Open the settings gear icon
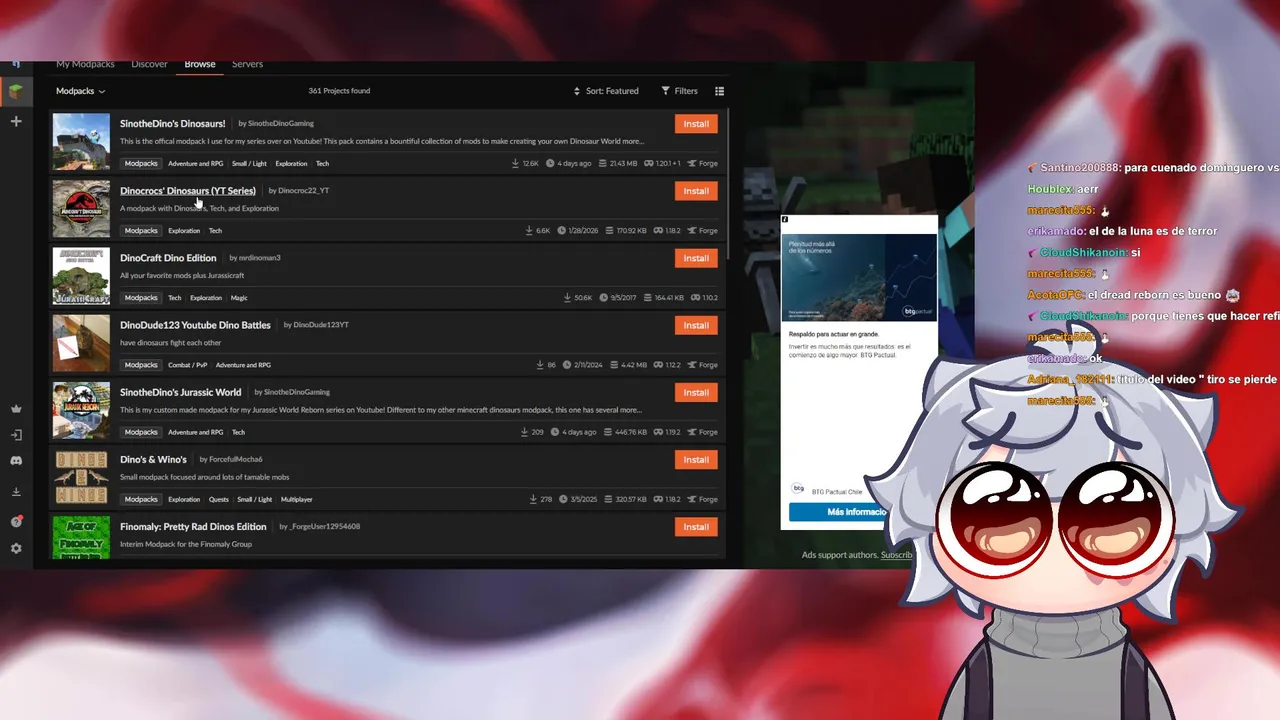The height and width of the screenshot is (720, 1280). tap(16, 548)
